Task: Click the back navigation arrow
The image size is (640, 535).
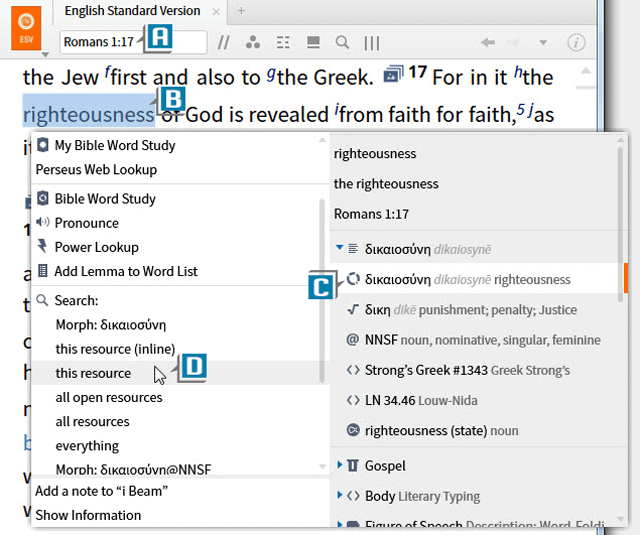Action: [488, 43]
